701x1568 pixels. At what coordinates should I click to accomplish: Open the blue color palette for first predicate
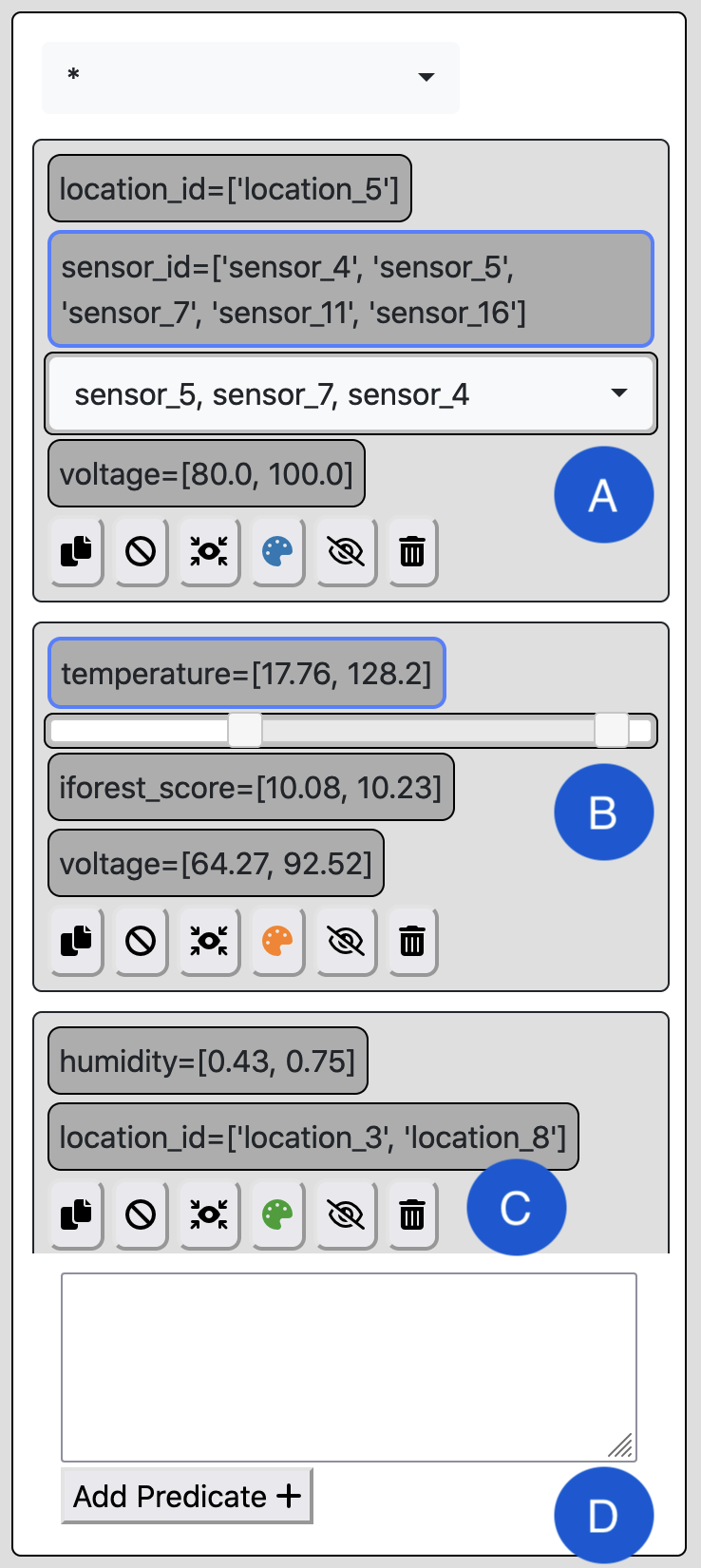[277, 551]
